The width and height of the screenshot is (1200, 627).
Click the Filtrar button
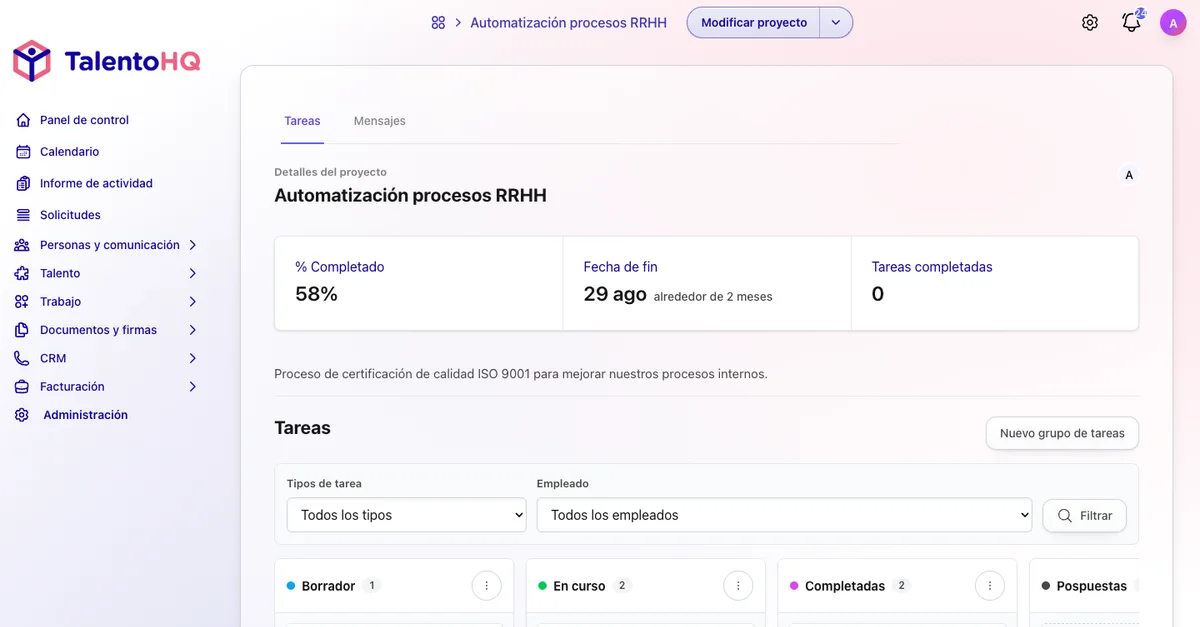(1084, 515)
